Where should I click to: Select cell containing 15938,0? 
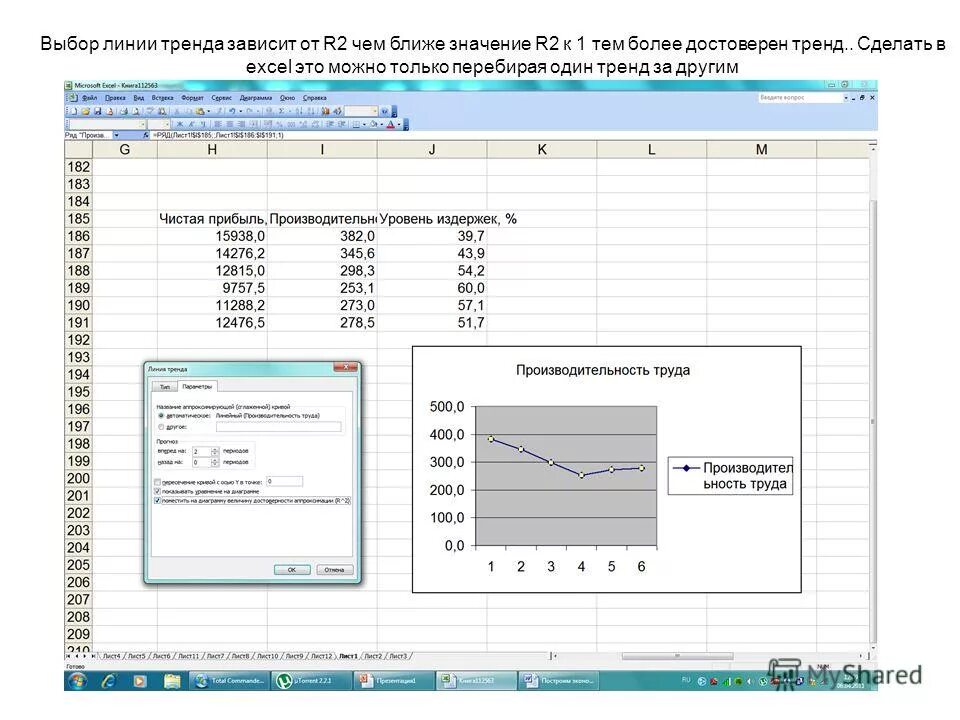[x=212, y=236]
